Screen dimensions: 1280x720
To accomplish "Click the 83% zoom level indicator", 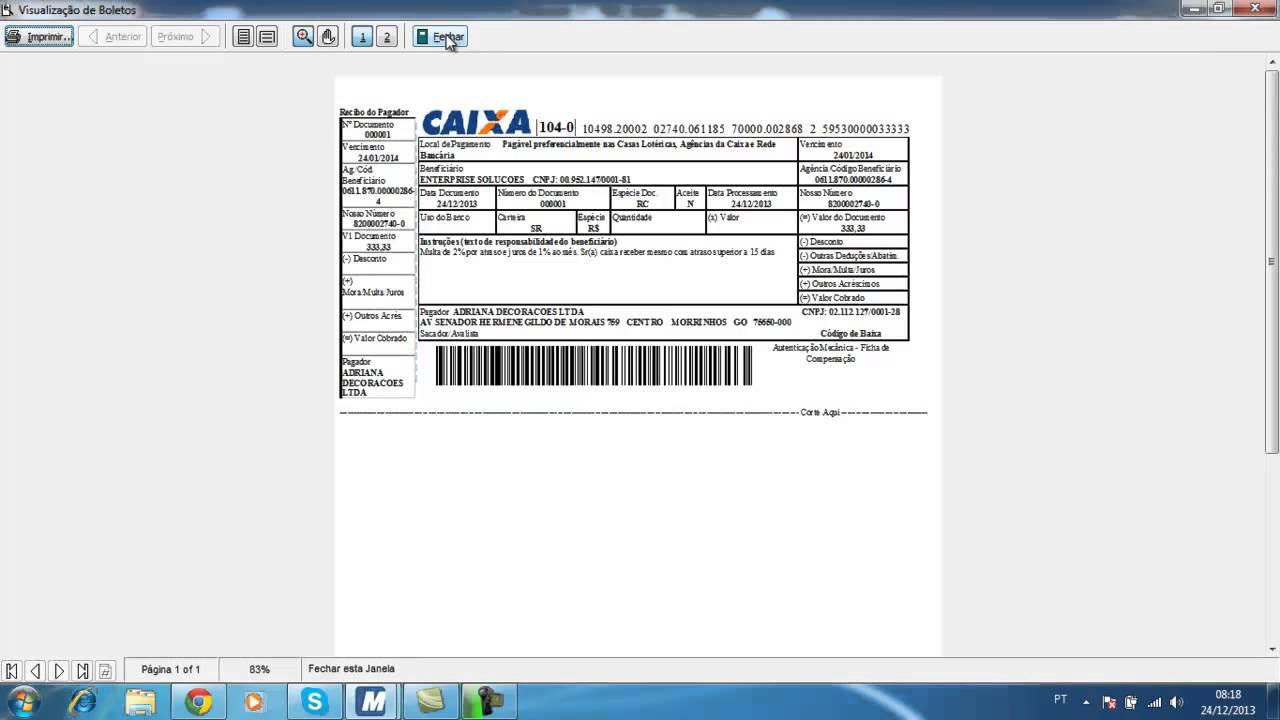I will click(260, 669).
